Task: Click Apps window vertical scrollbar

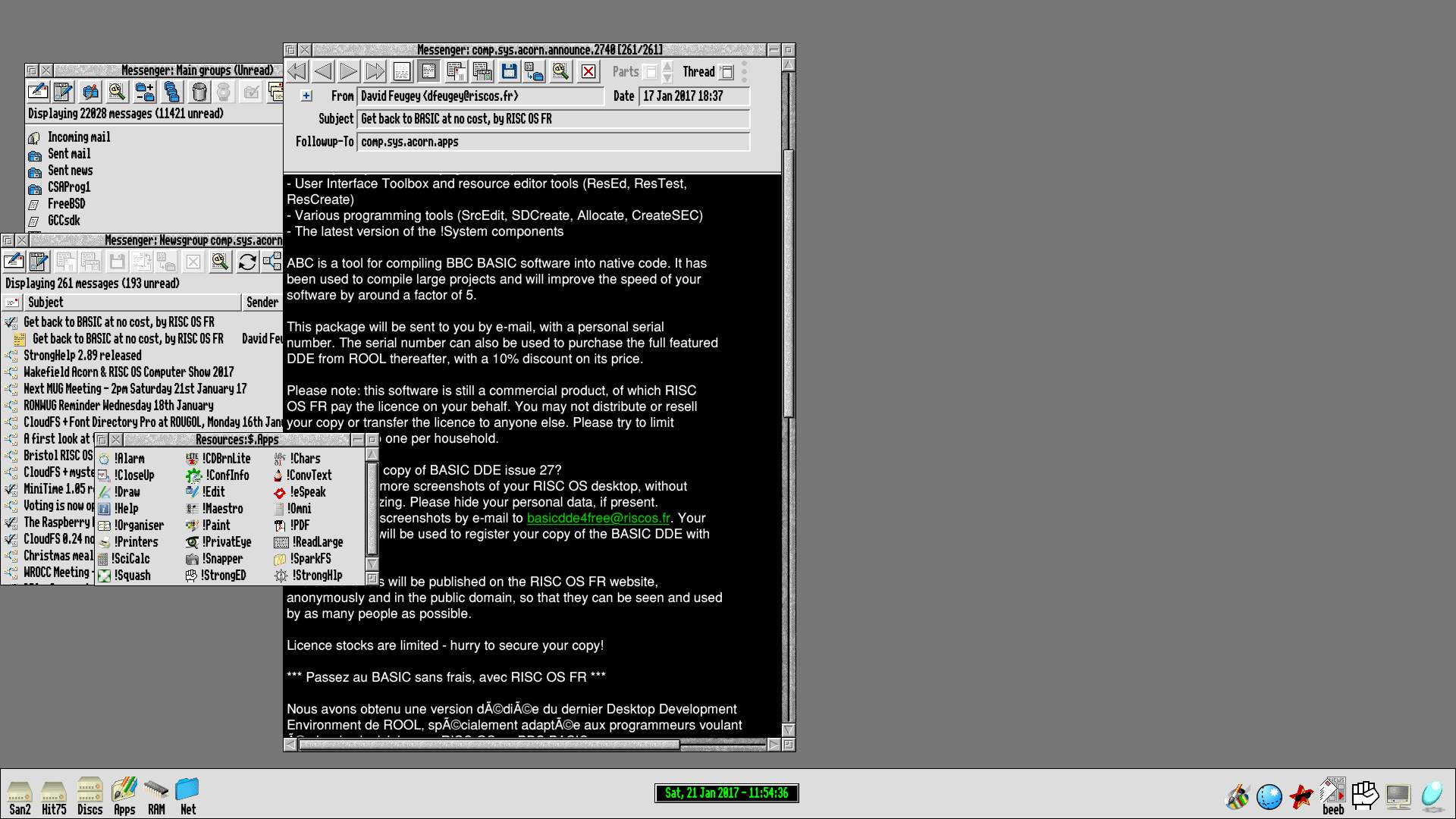Action: click(372, 508)
